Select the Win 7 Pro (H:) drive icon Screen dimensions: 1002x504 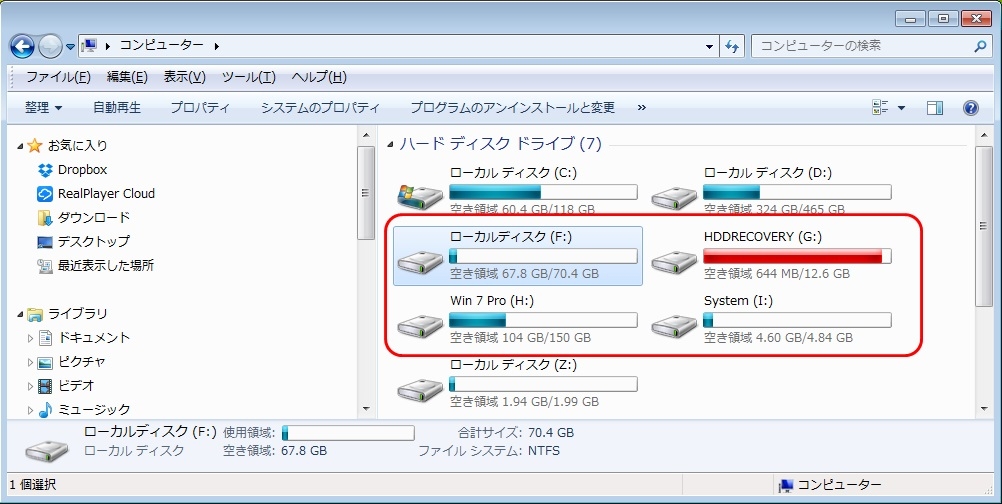pos(420,325)
